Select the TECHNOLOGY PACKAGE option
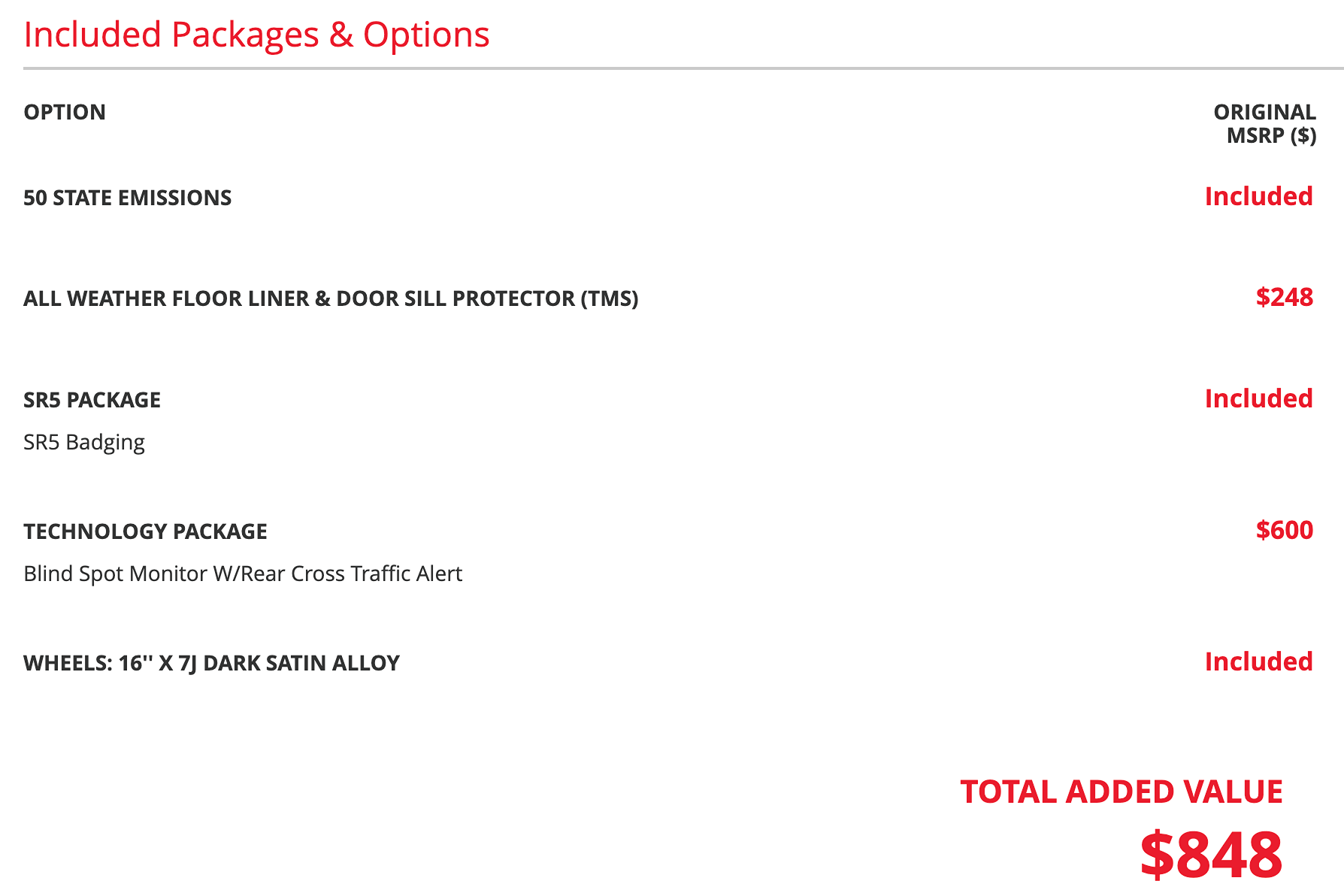Image resolution: width=1344 pixels, height=896 pixels. pyautogui.click(x=145, y=531)
